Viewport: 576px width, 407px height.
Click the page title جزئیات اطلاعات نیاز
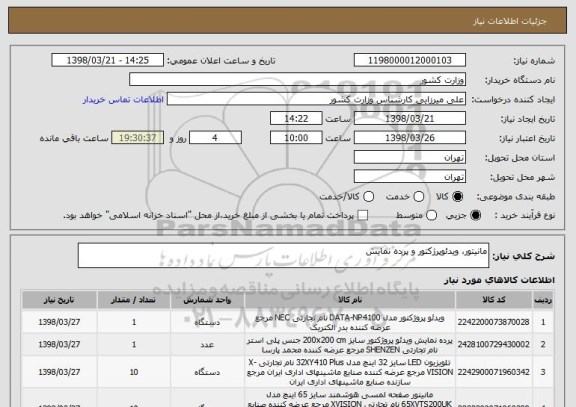coord(510,21)
